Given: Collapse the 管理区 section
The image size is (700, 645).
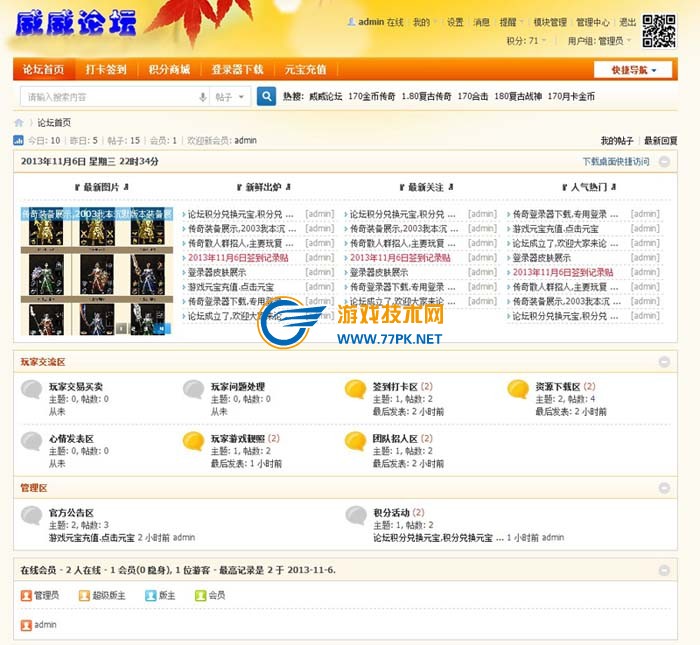Looking at the screenshot, I should [664, 488].
